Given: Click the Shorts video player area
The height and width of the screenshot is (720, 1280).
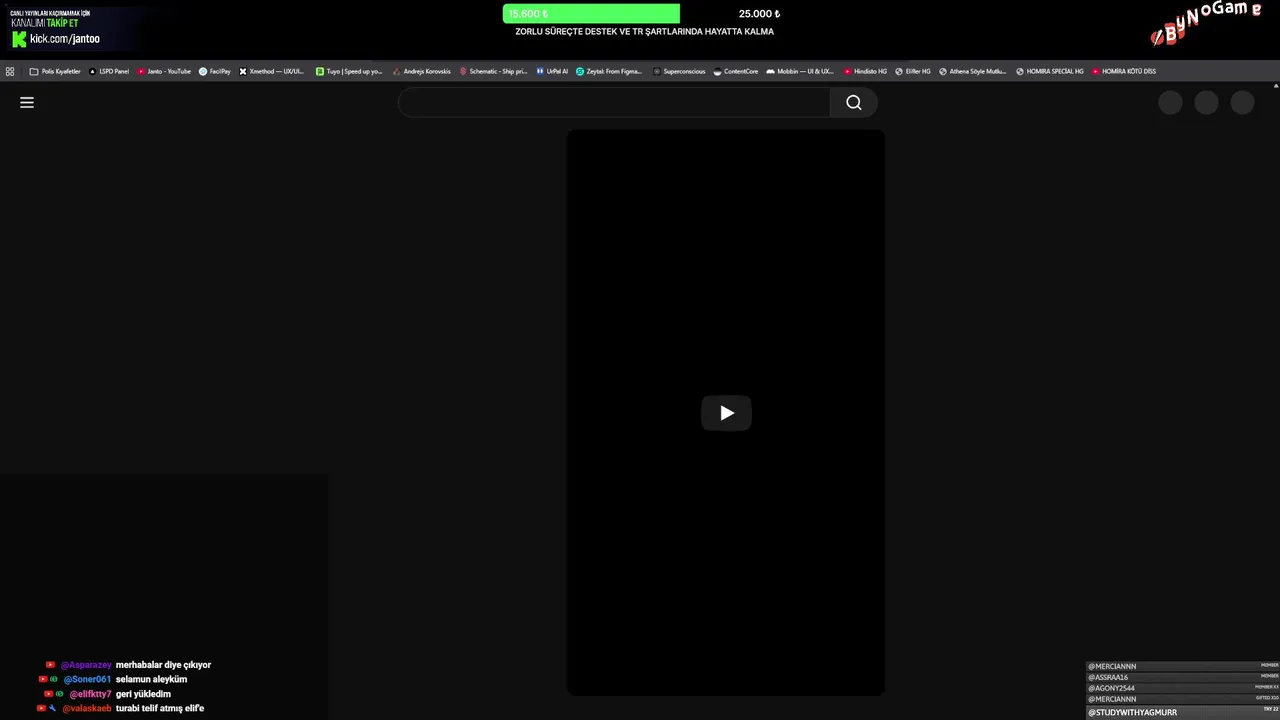Looking at the screenshot, I should click(726, 412).
